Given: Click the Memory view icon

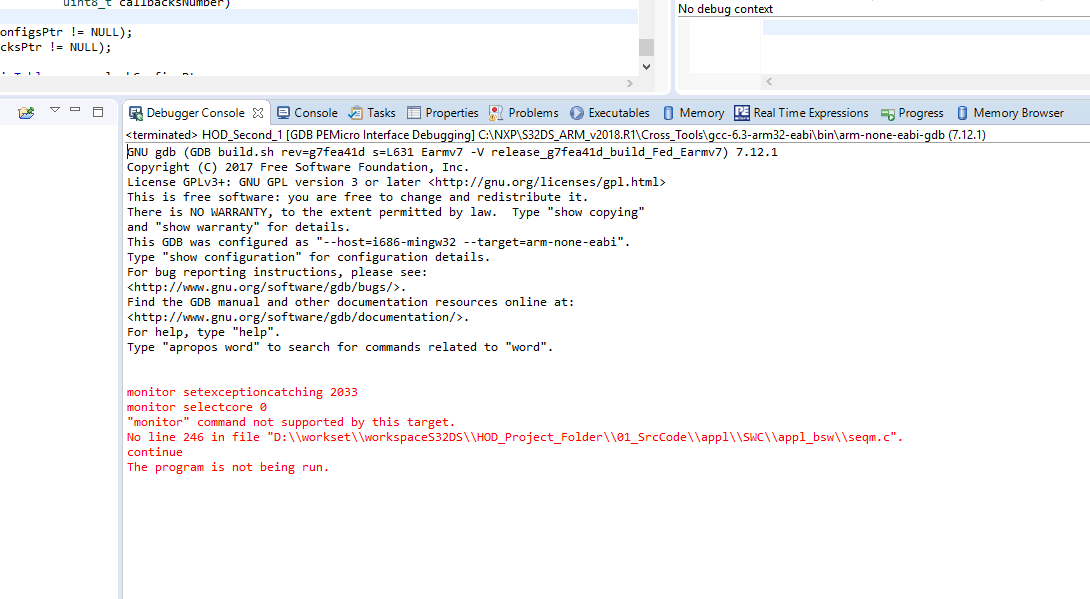Looking at the screenshot, I should 667,112.
